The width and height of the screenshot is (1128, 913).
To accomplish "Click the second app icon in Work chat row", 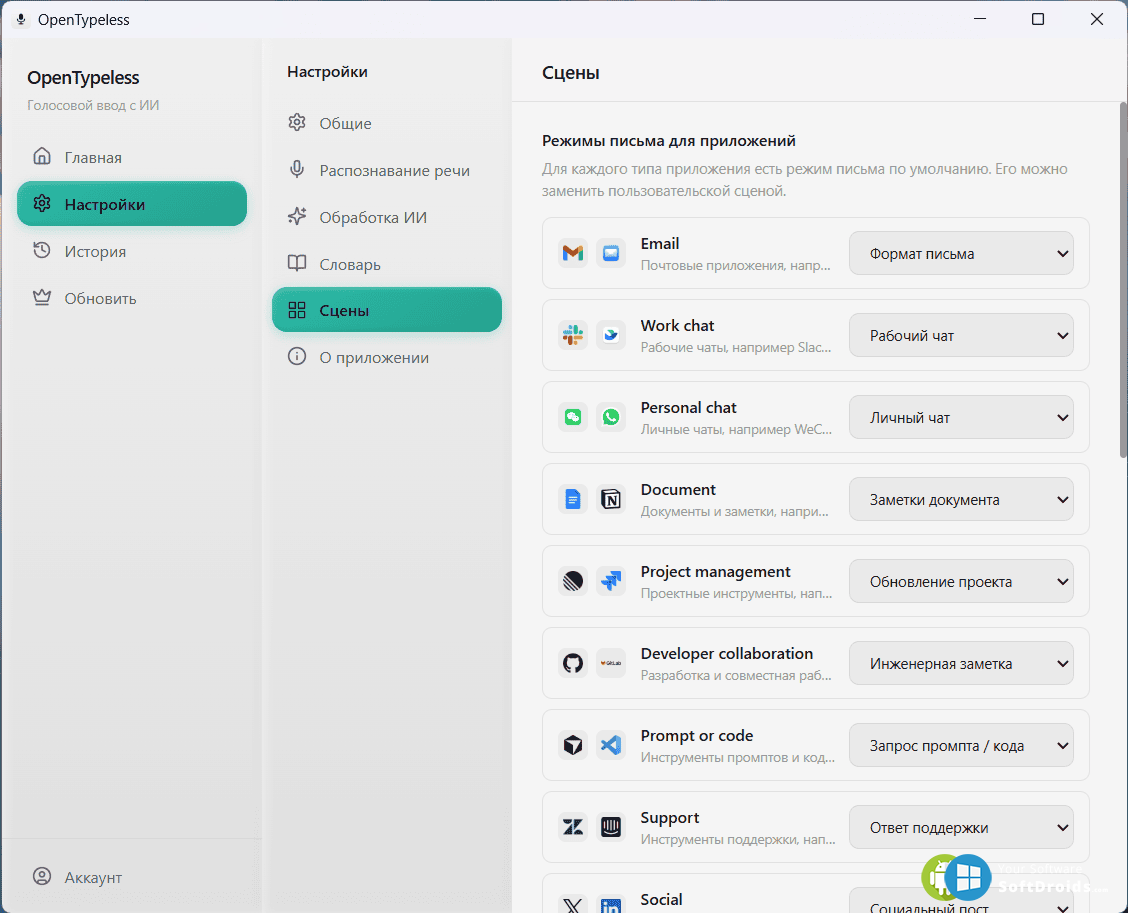I will [611, 335].
